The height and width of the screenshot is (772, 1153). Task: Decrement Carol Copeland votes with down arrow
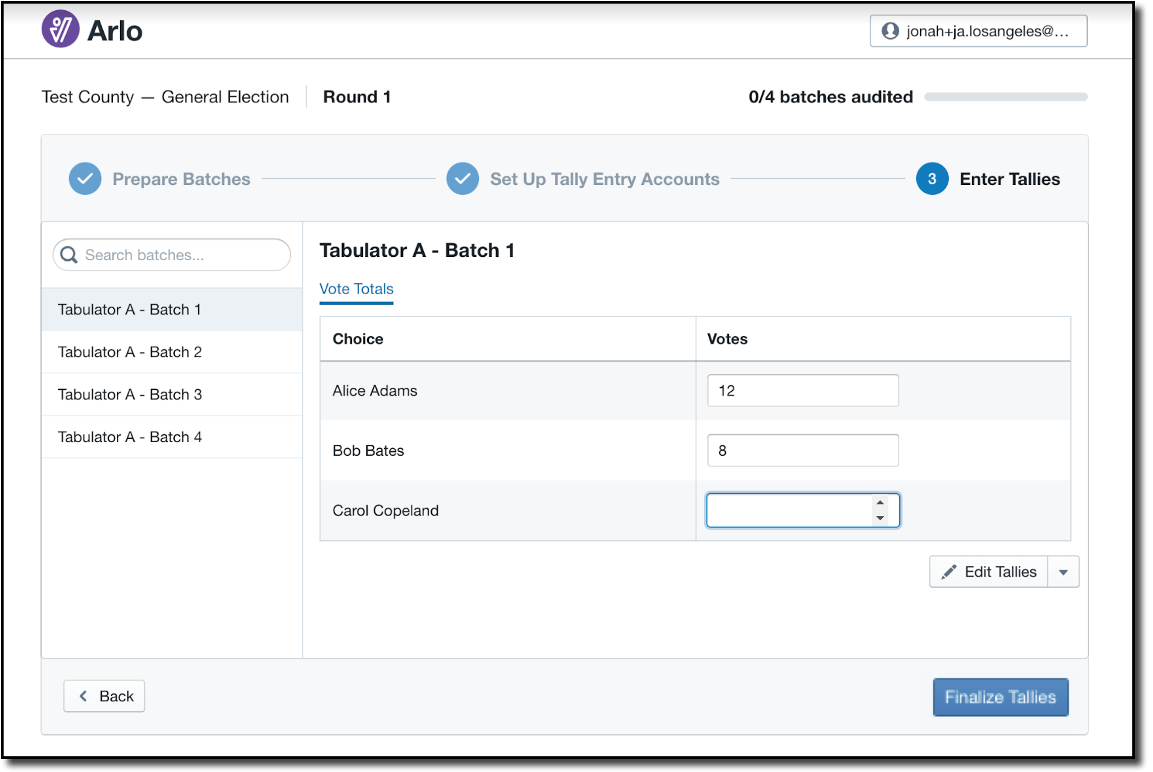click(x=880, y=518)
